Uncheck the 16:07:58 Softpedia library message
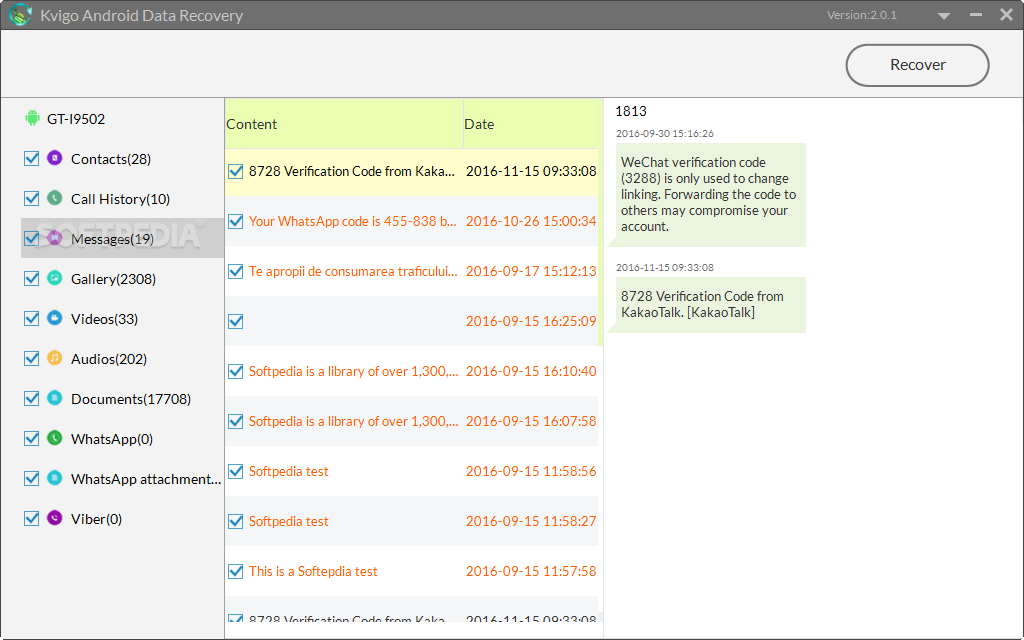1024x640 pixels. [236, 421]
